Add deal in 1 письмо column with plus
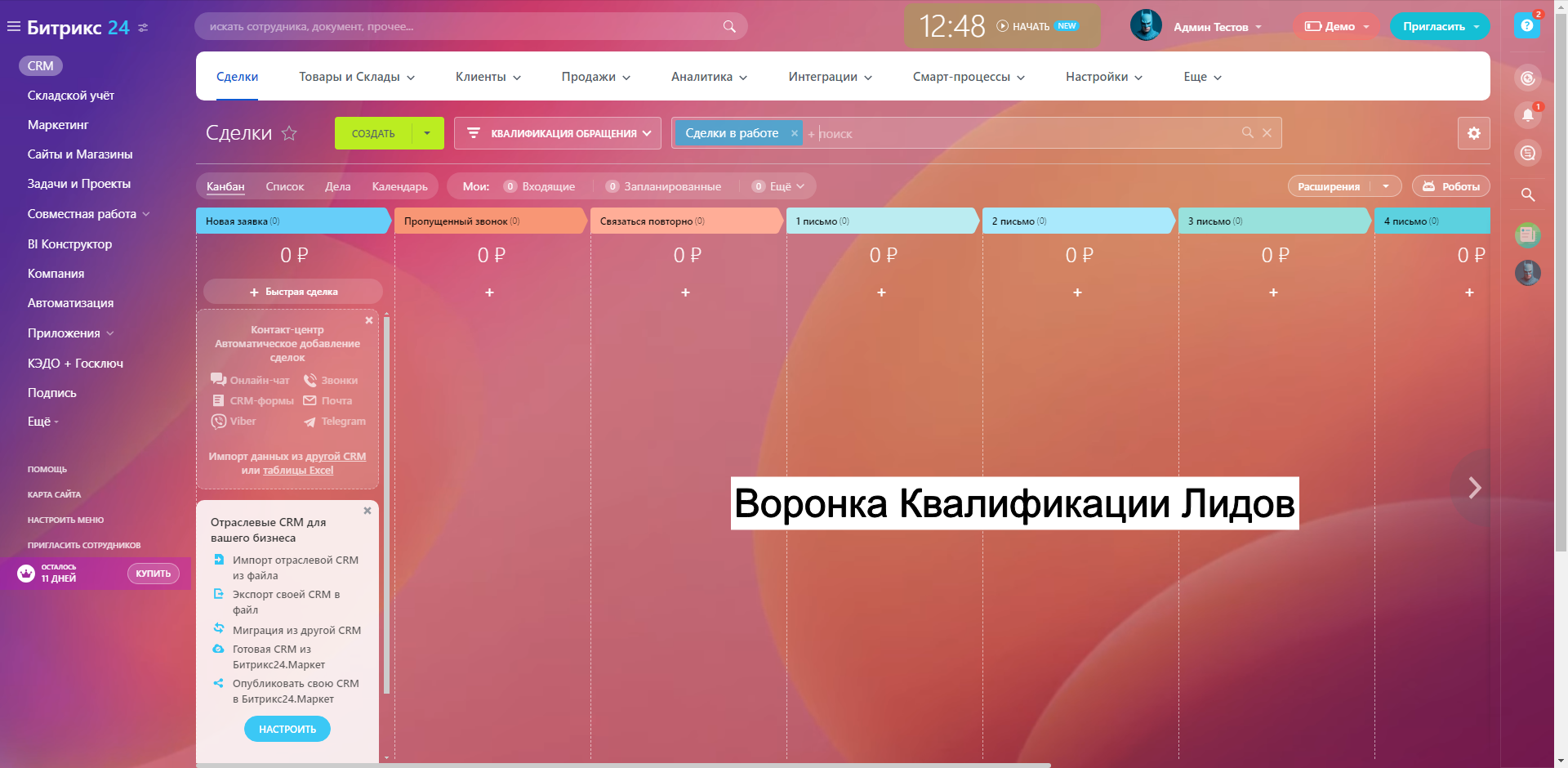 (881, 292)
